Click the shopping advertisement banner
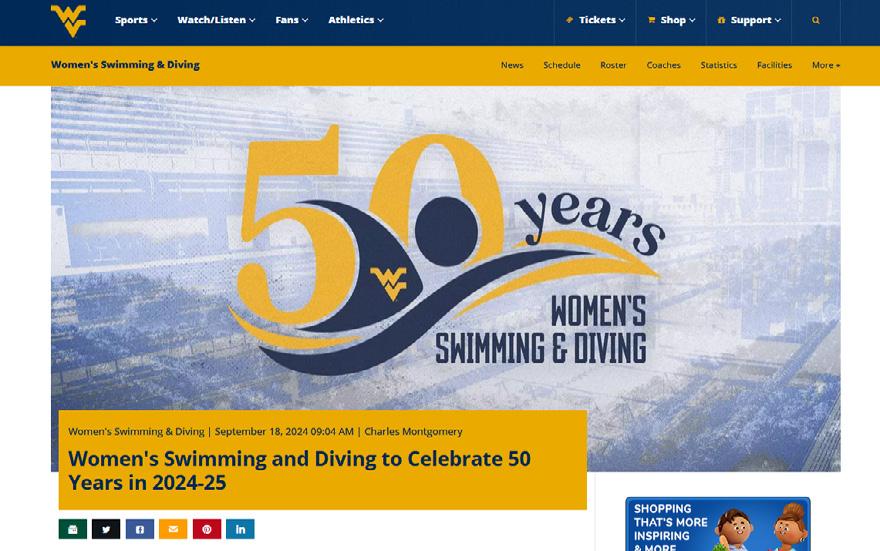 tap(718, 524)
